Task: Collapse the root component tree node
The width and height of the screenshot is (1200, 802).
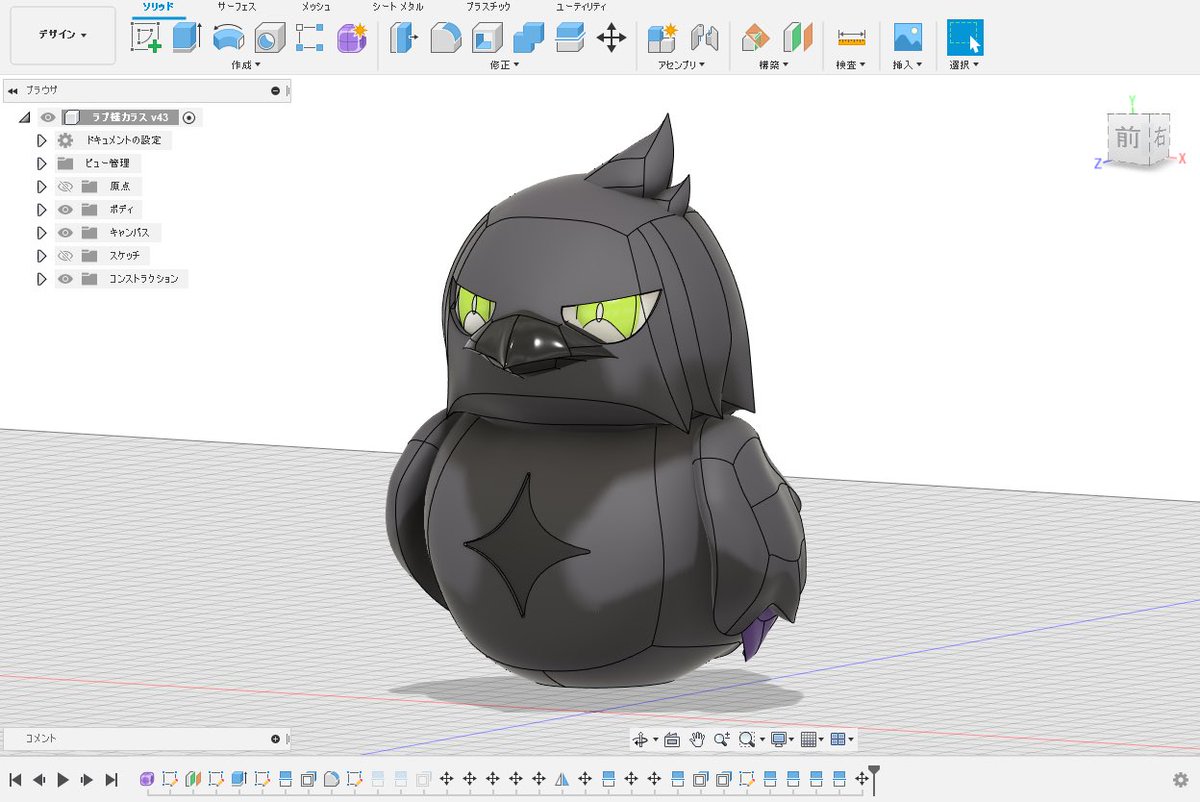Action: tap(24, 118)
